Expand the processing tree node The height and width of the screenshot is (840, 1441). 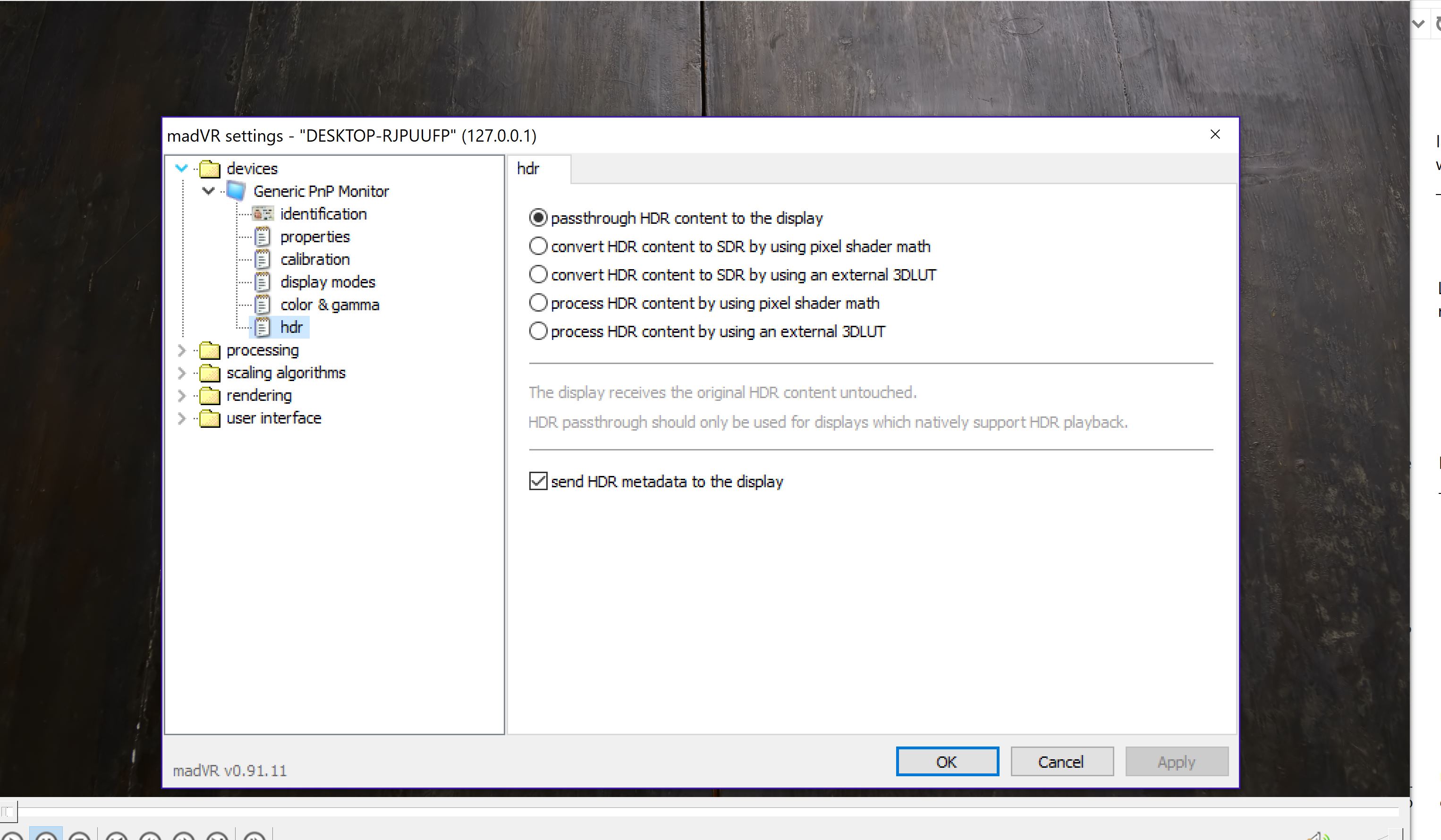(x=182, y=350)
